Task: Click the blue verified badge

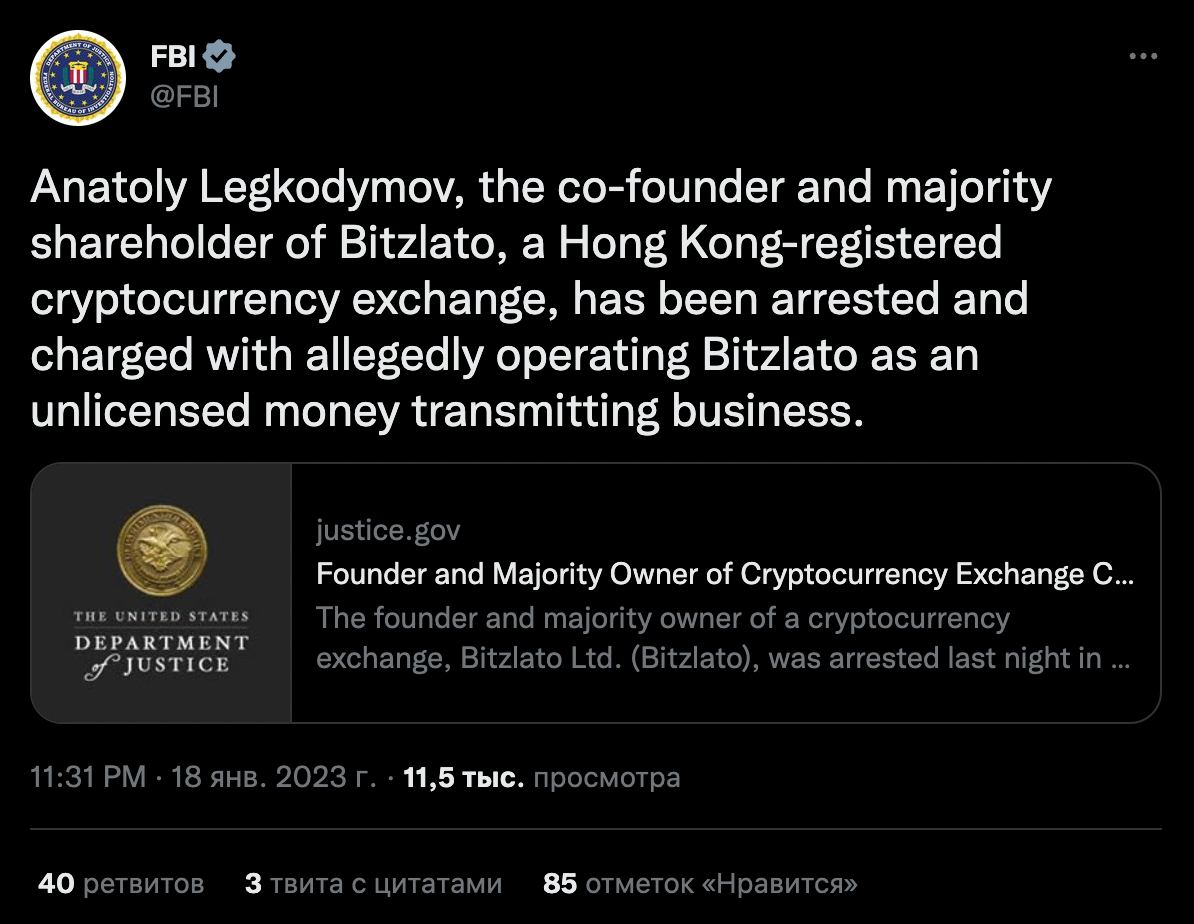Action: pyautogui.click(x=220, y=58)
